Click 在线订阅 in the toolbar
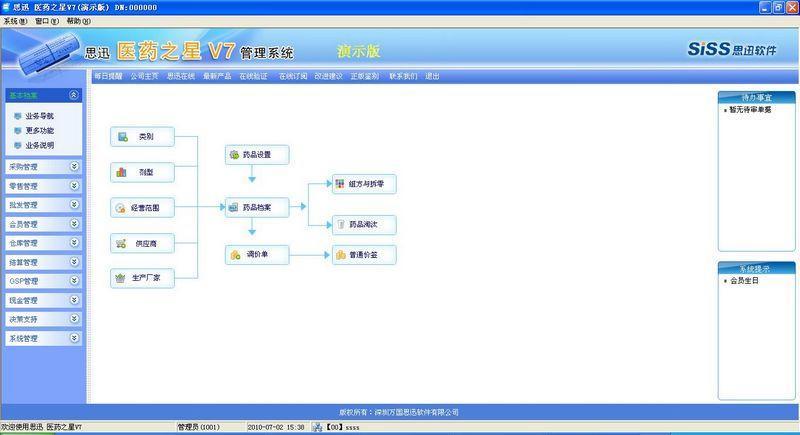The image size is (800, 435). tap(293, 76)
